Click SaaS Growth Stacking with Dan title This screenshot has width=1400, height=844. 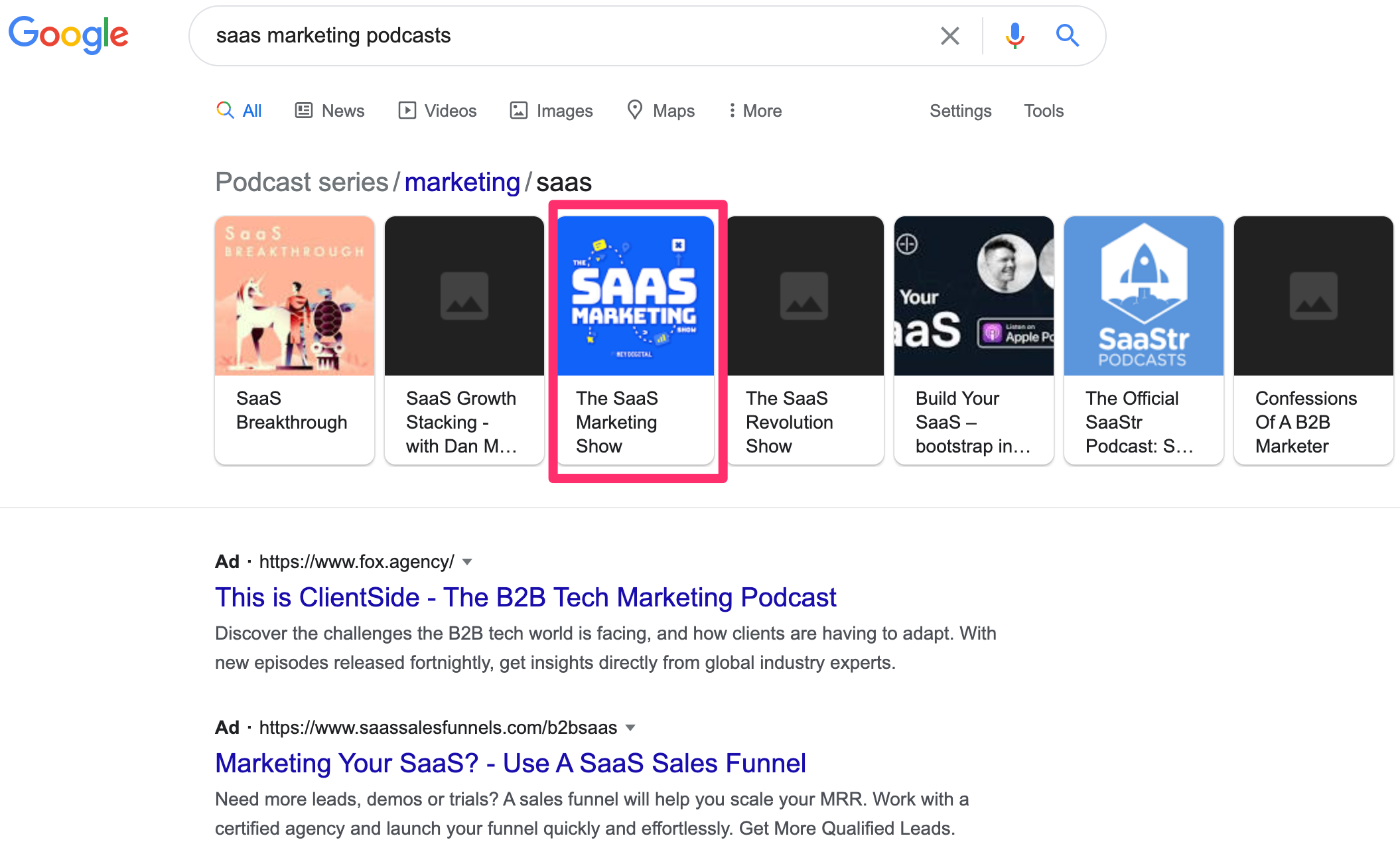pyautogui.click(x=462, y=422)
